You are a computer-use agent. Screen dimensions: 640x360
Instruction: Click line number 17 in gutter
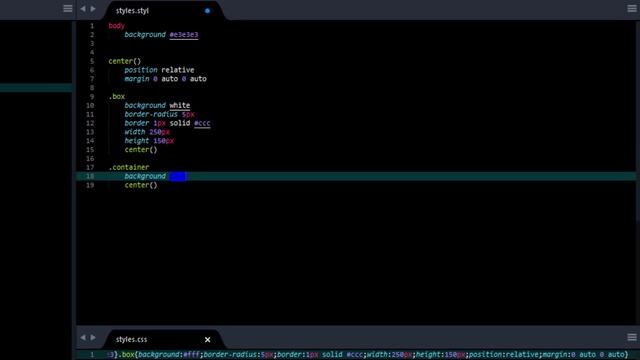pyautogui.click(x=90, y=167)
